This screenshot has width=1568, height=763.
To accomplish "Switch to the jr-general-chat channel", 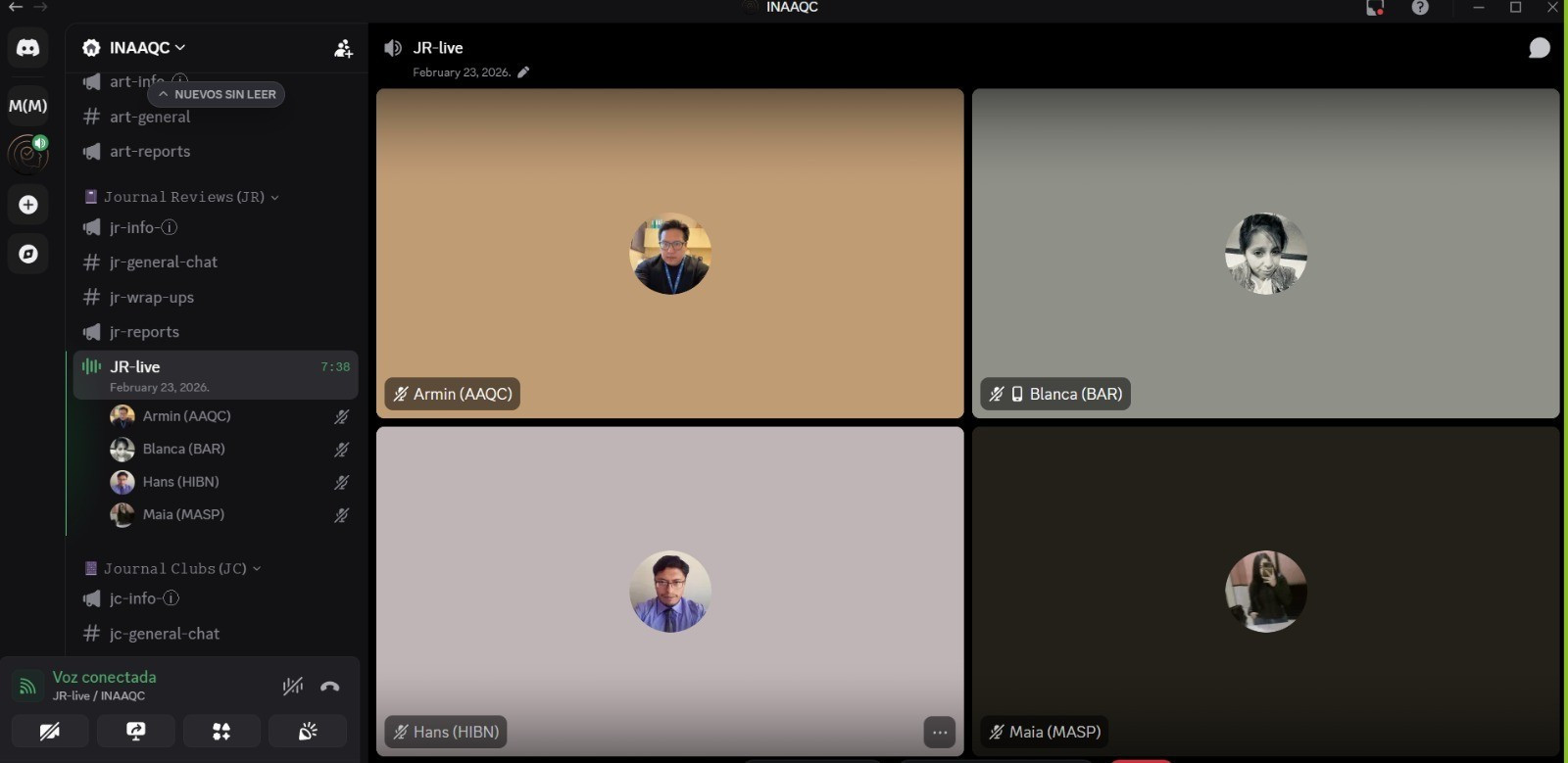I will pyautogui.click(x=164, y=262).
